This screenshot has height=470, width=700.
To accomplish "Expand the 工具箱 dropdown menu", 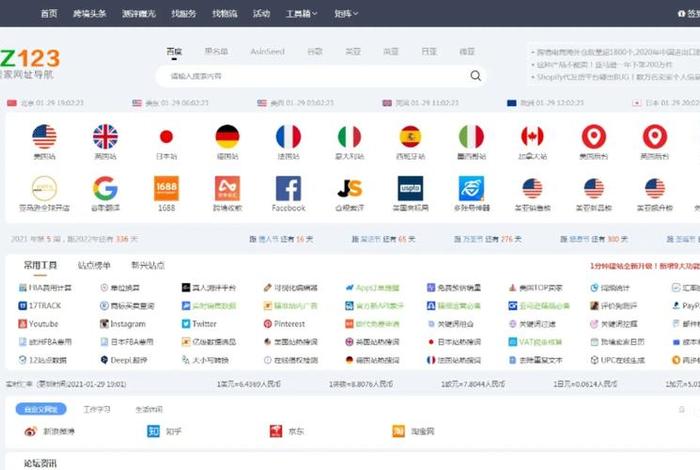I will (x=301, y=13).
